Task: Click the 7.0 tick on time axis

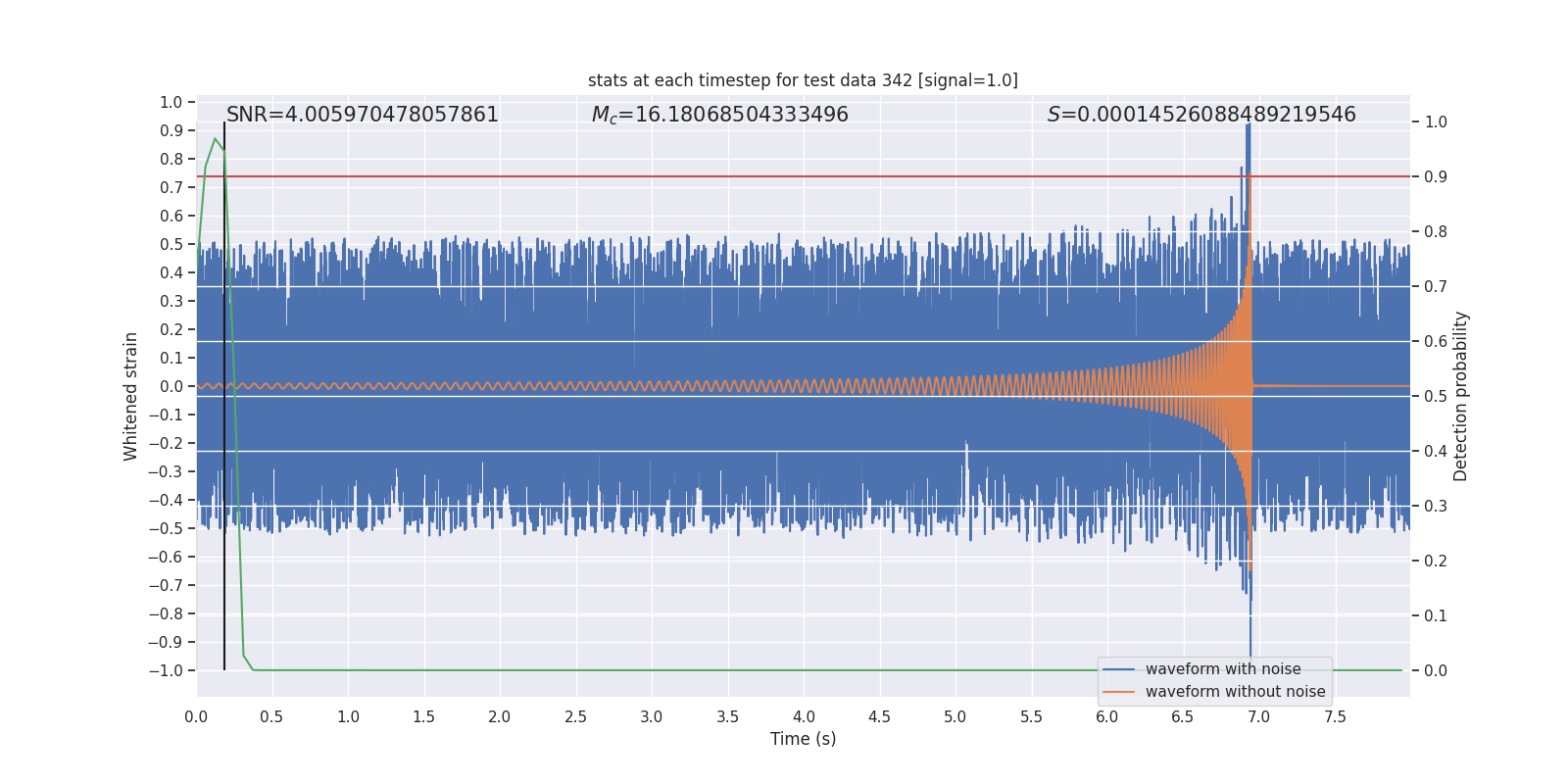Action: 1258,717
